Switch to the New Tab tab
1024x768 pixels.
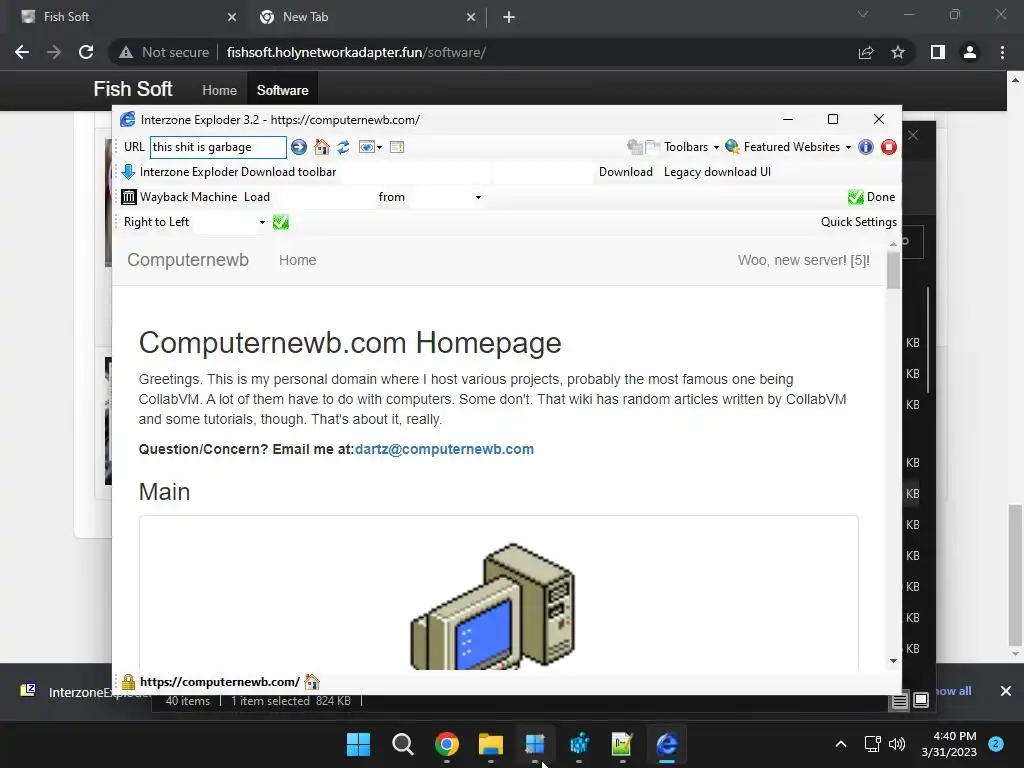[366, 17]
